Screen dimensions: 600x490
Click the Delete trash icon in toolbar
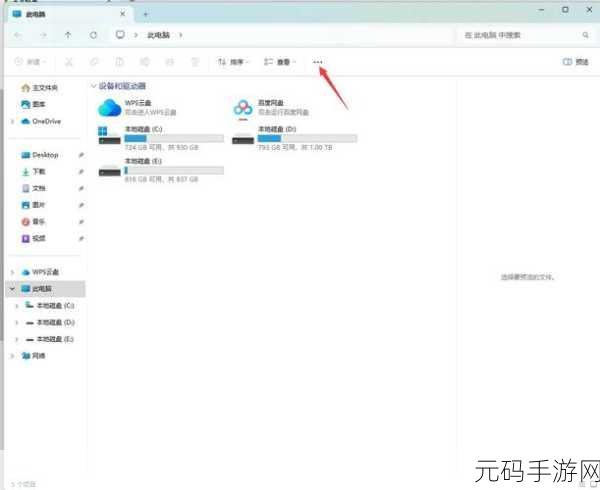pos(195,62)
